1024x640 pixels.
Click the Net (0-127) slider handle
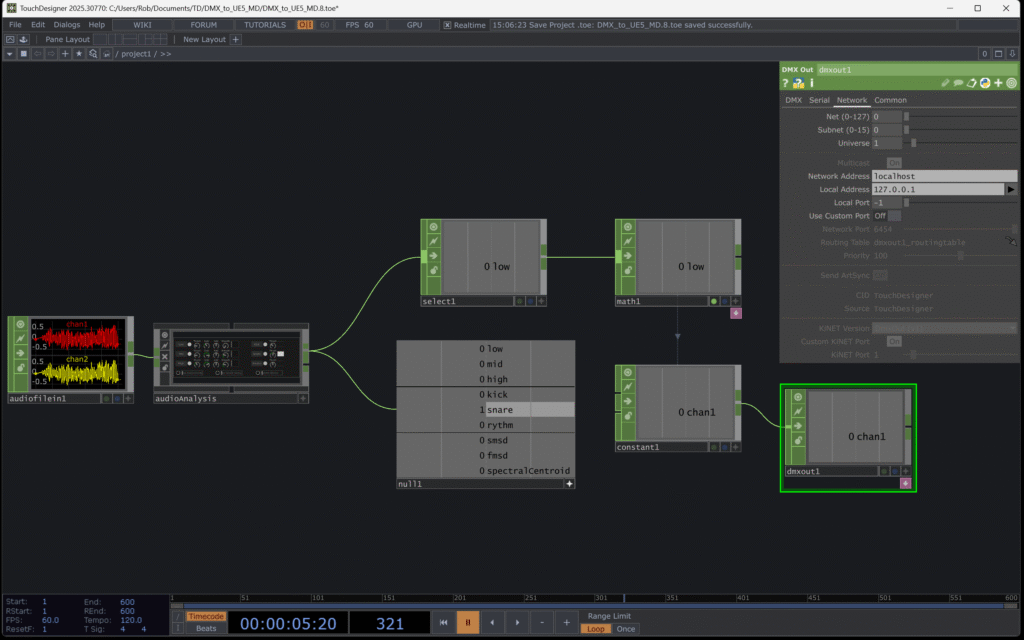tap(906, 116)
